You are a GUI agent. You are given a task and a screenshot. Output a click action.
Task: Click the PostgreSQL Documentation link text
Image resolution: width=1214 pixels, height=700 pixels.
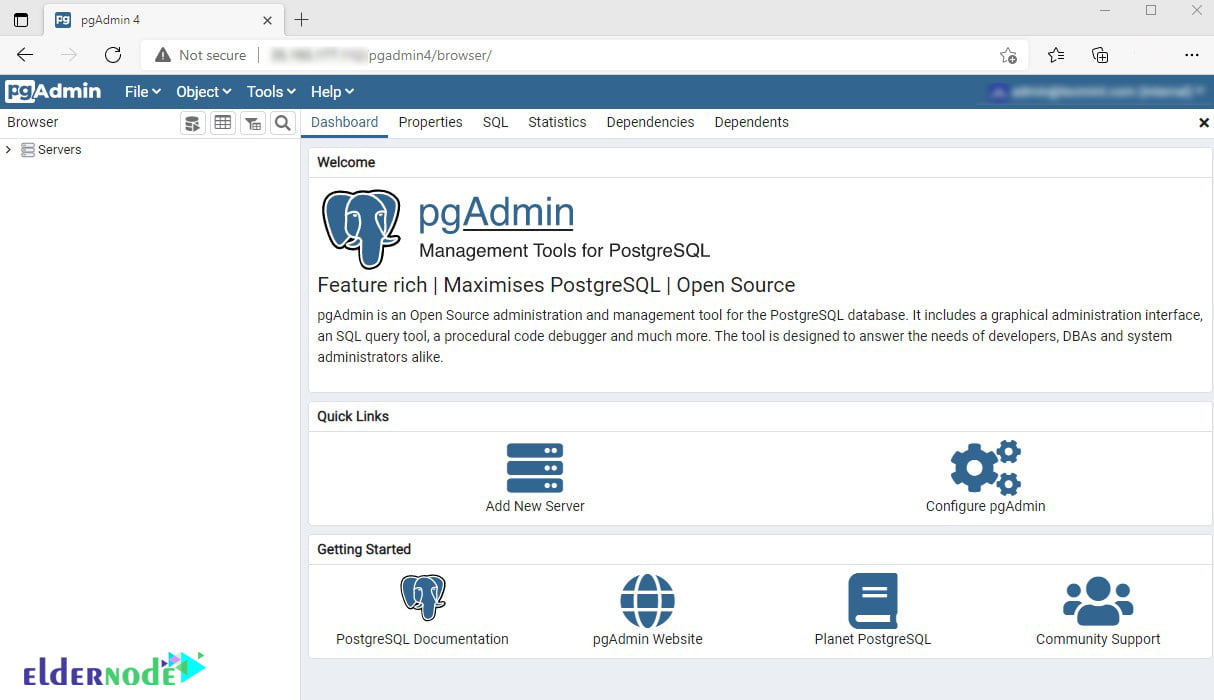coord(422,639)
